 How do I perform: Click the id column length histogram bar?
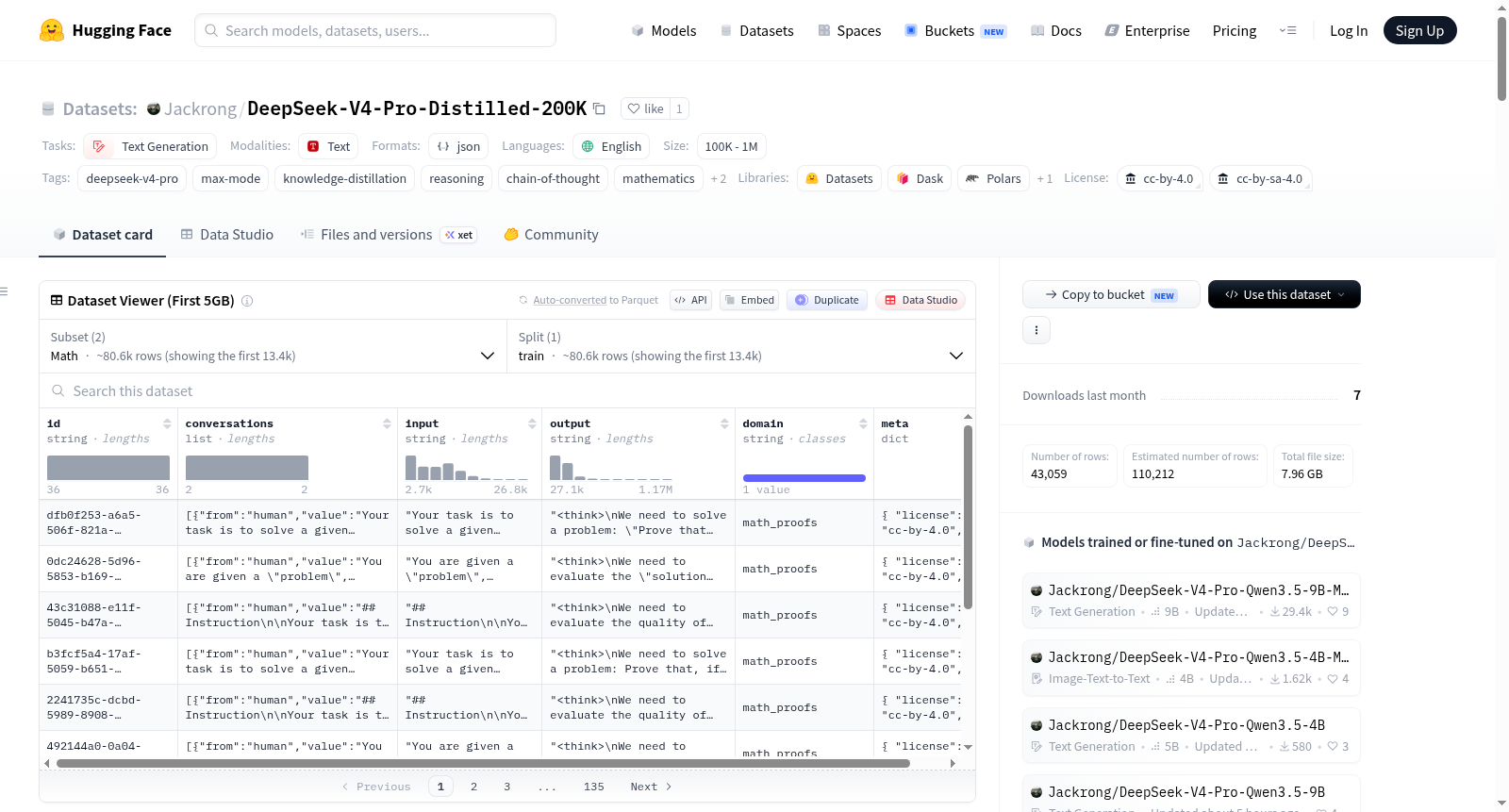coord(108,468)
